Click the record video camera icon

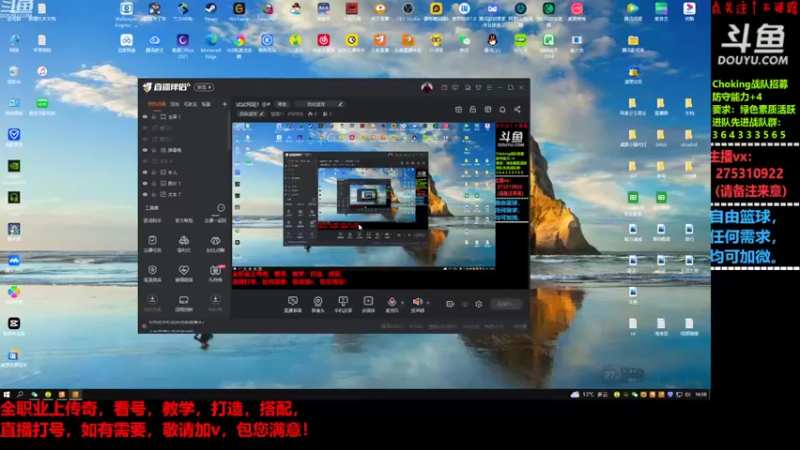(x=450, y=304)
